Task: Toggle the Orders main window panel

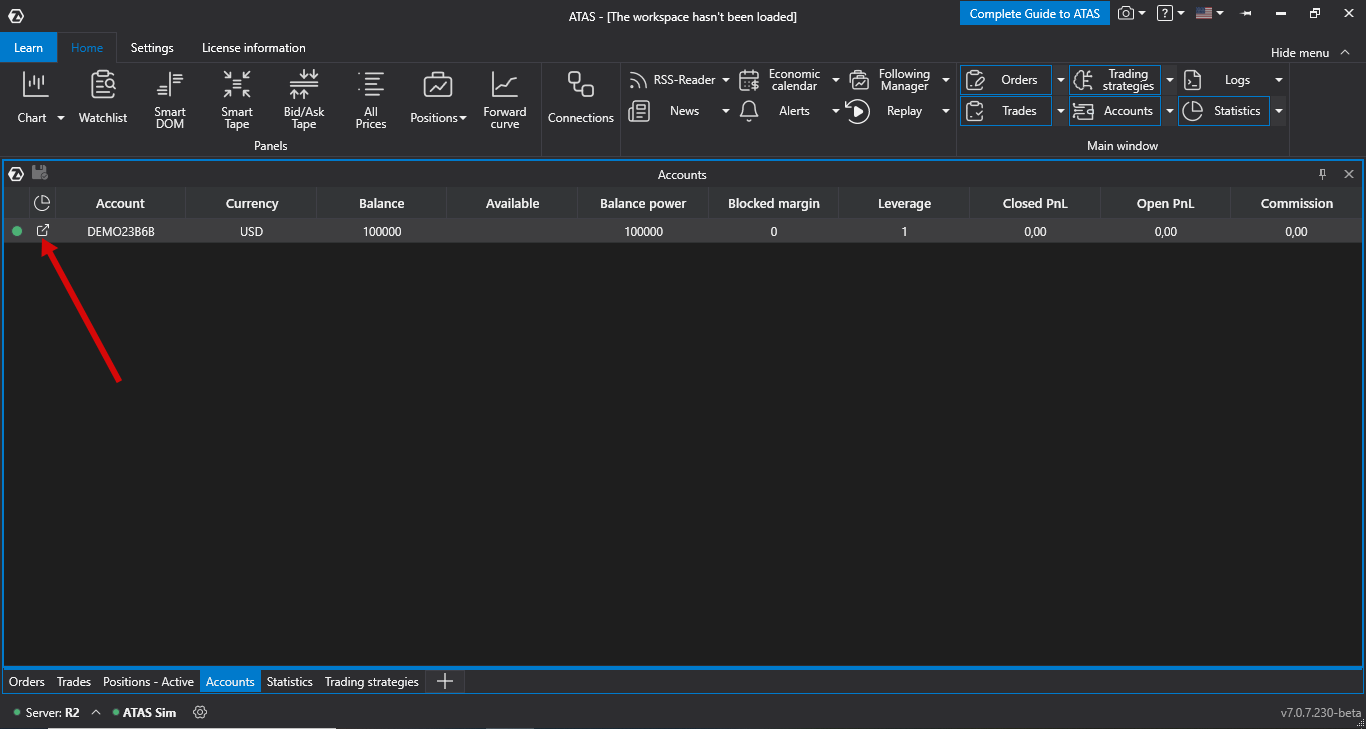Action: click(1006, 80)
